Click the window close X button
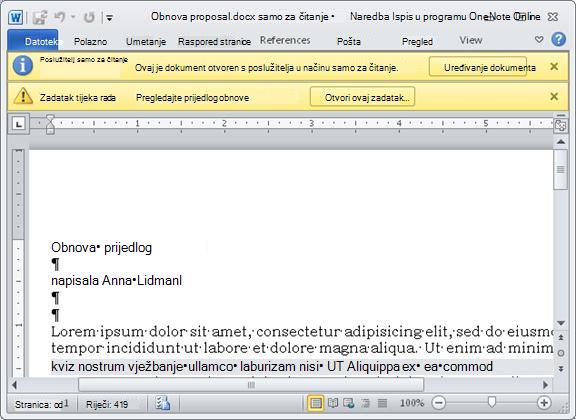 (552, 17)
